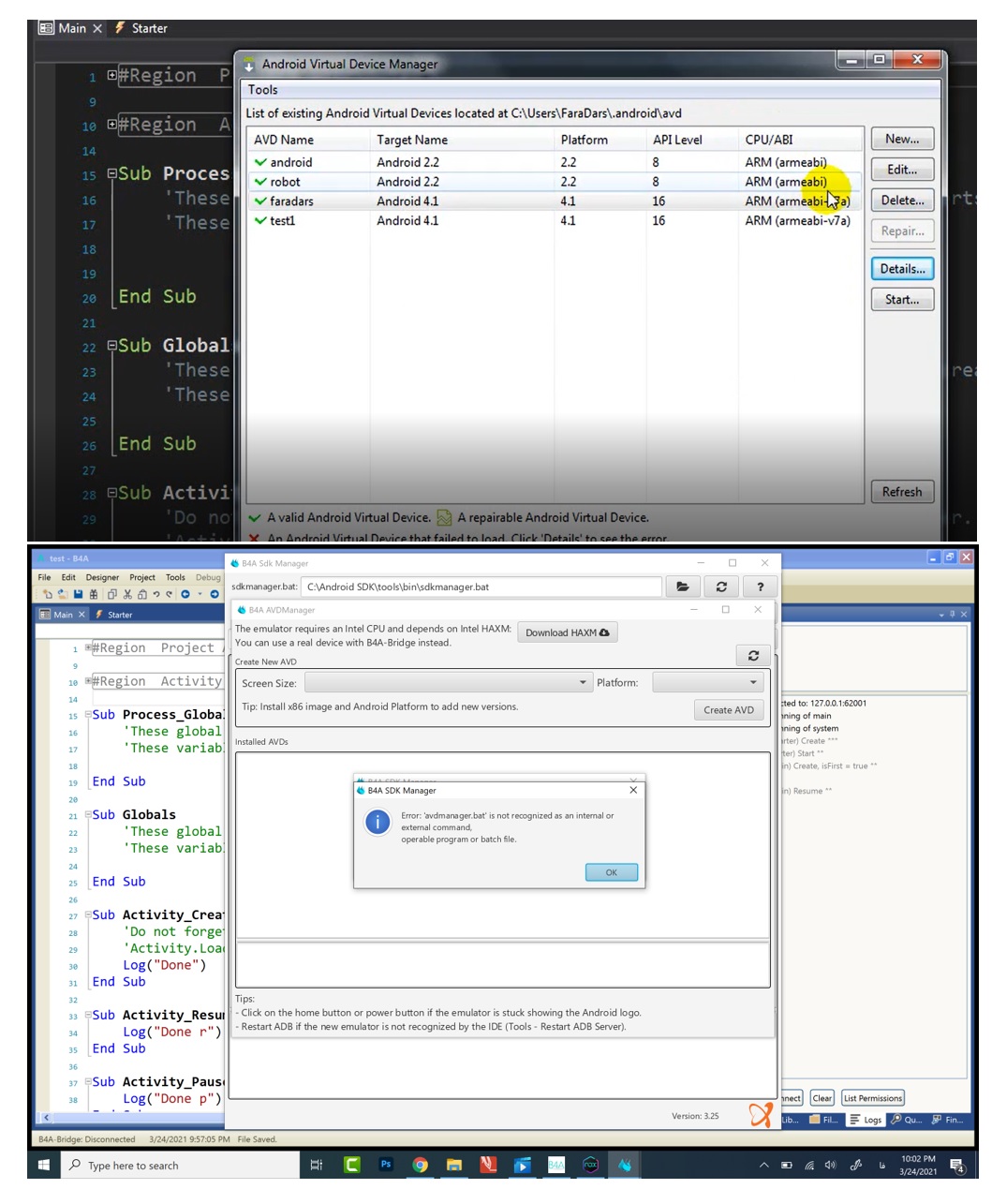Open Photoshop from the Windows taskbar
Viewport: 992px width, 1204px height.
(386, 1165)
